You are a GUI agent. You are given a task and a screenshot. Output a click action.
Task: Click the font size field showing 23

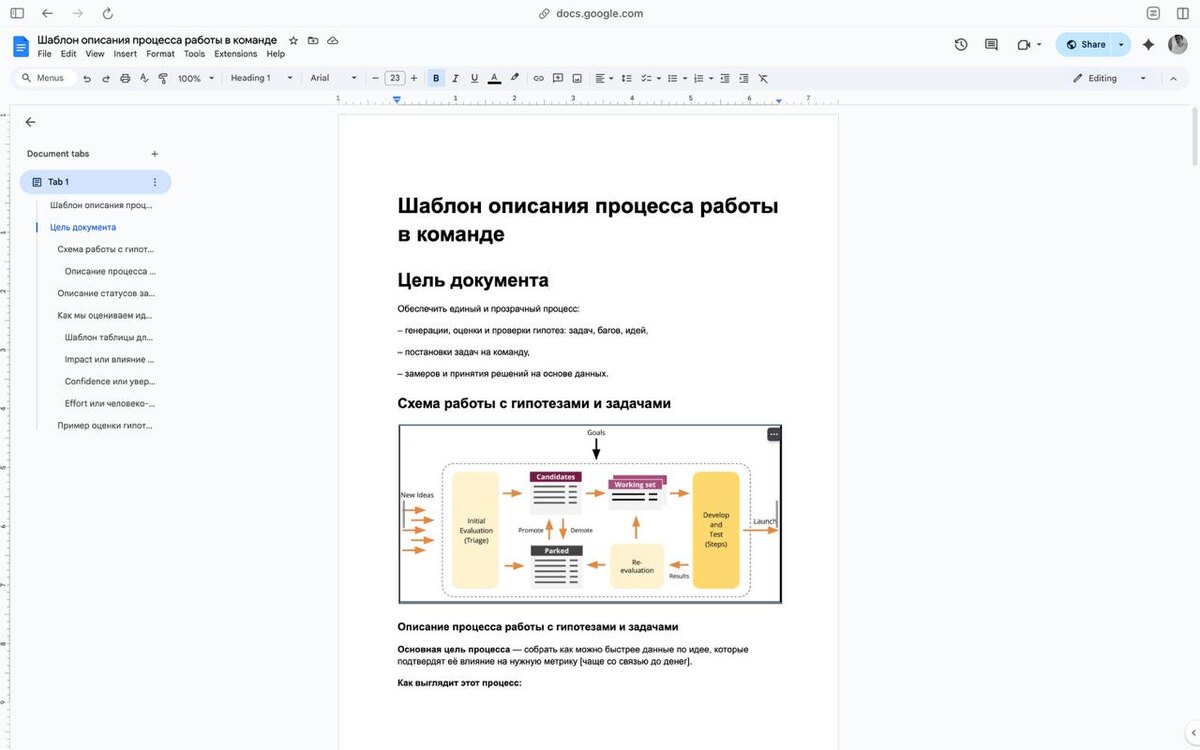point(394,78)
